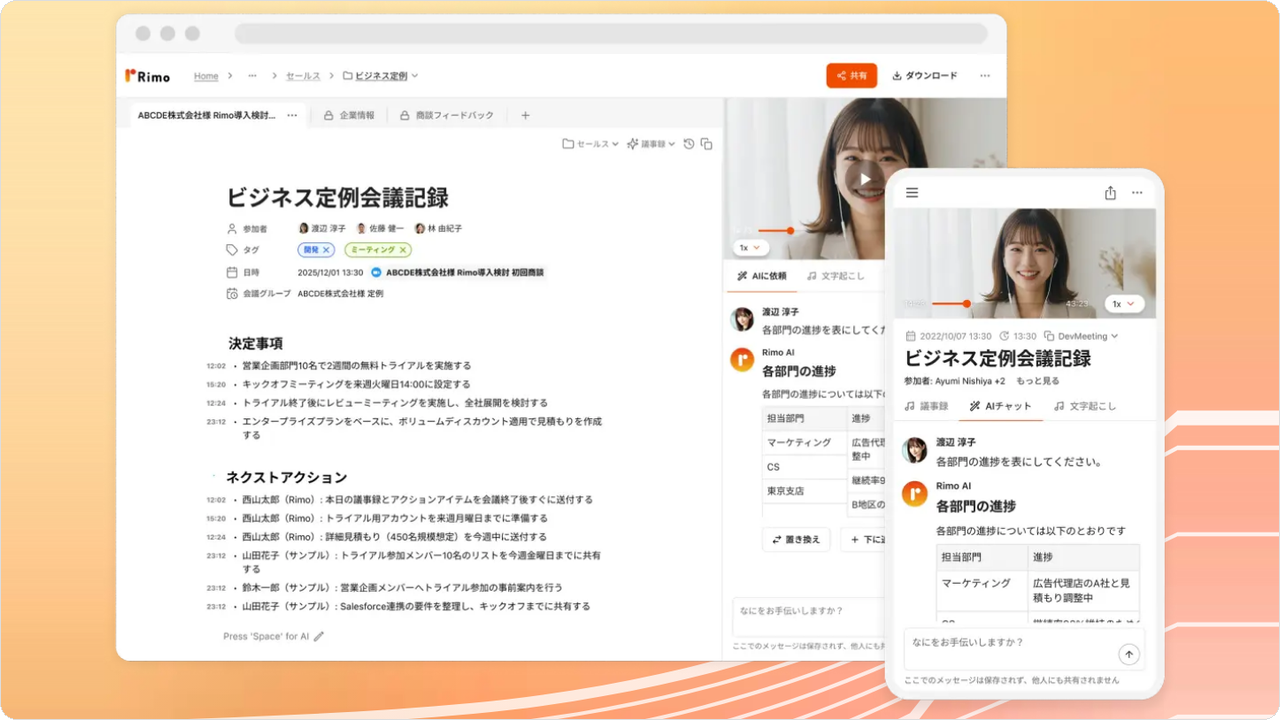1280x720 pixels.
Task: Tap もっと見る in the mobile view
Action: coord(1037,381)
